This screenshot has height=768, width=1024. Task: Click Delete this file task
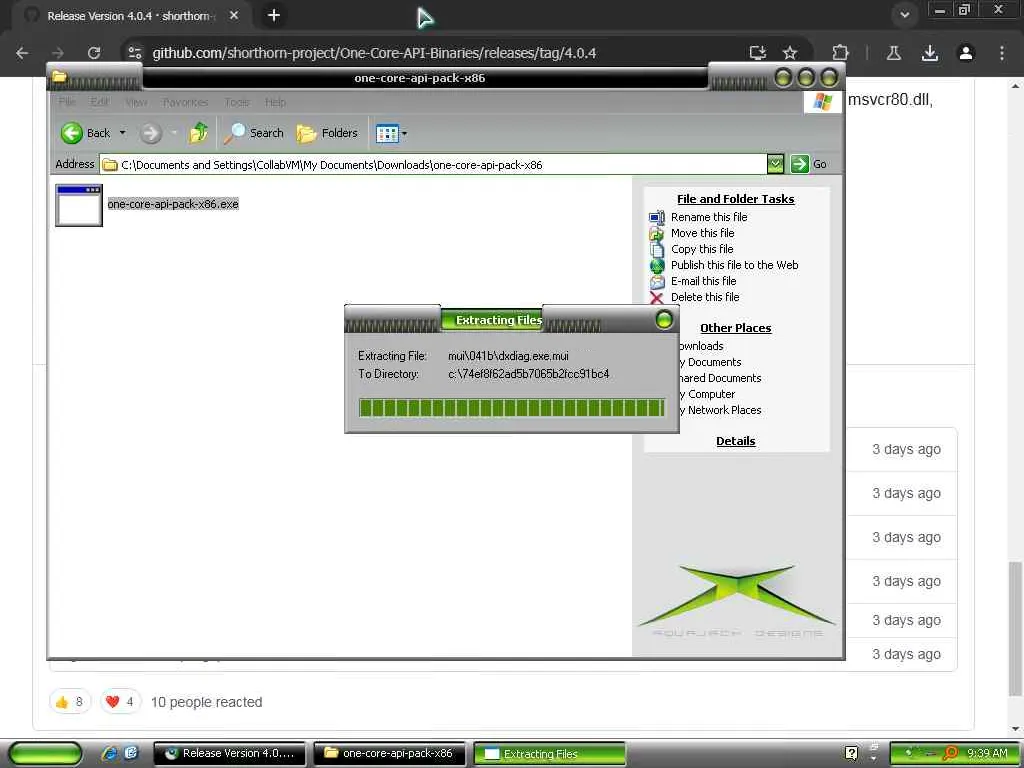tap(705, 297)
